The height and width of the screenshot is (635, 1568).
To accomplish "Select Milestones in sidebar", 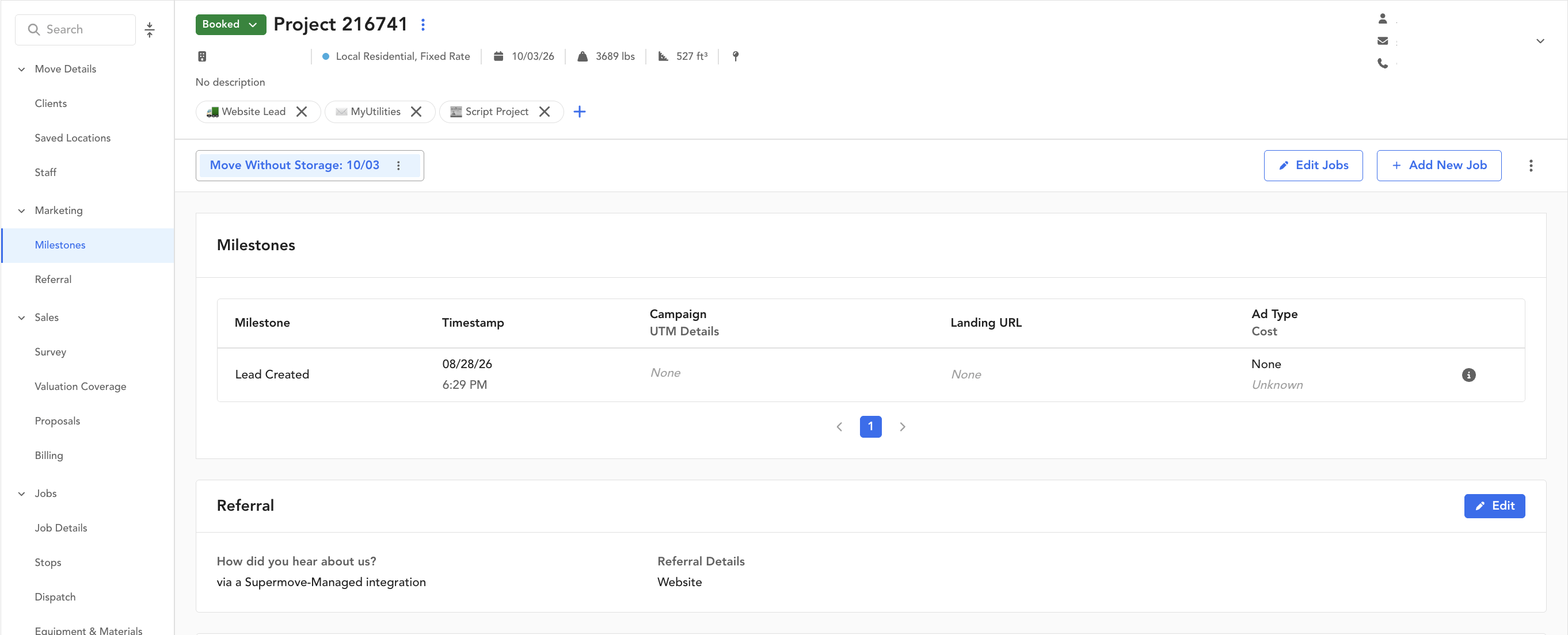I will pyautogui.click(x=87, y=245).
